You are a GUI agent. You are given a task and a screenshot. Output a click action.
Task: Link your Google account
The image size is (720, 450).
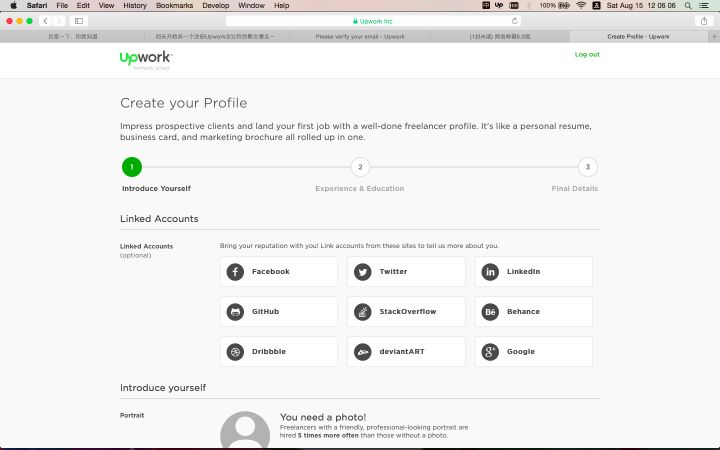[x=534, y=352]
